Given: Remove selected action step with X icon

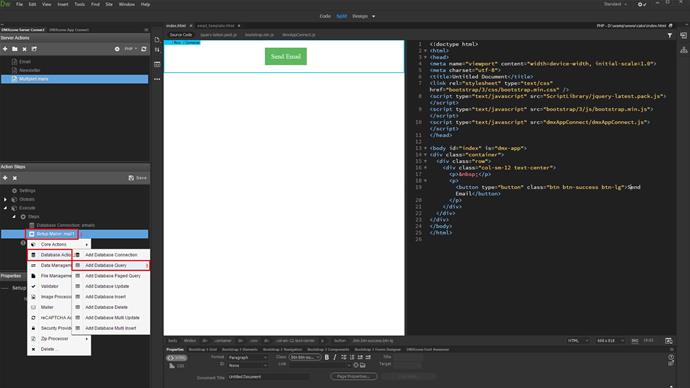Looking at the screenshot, I should 15,178.
